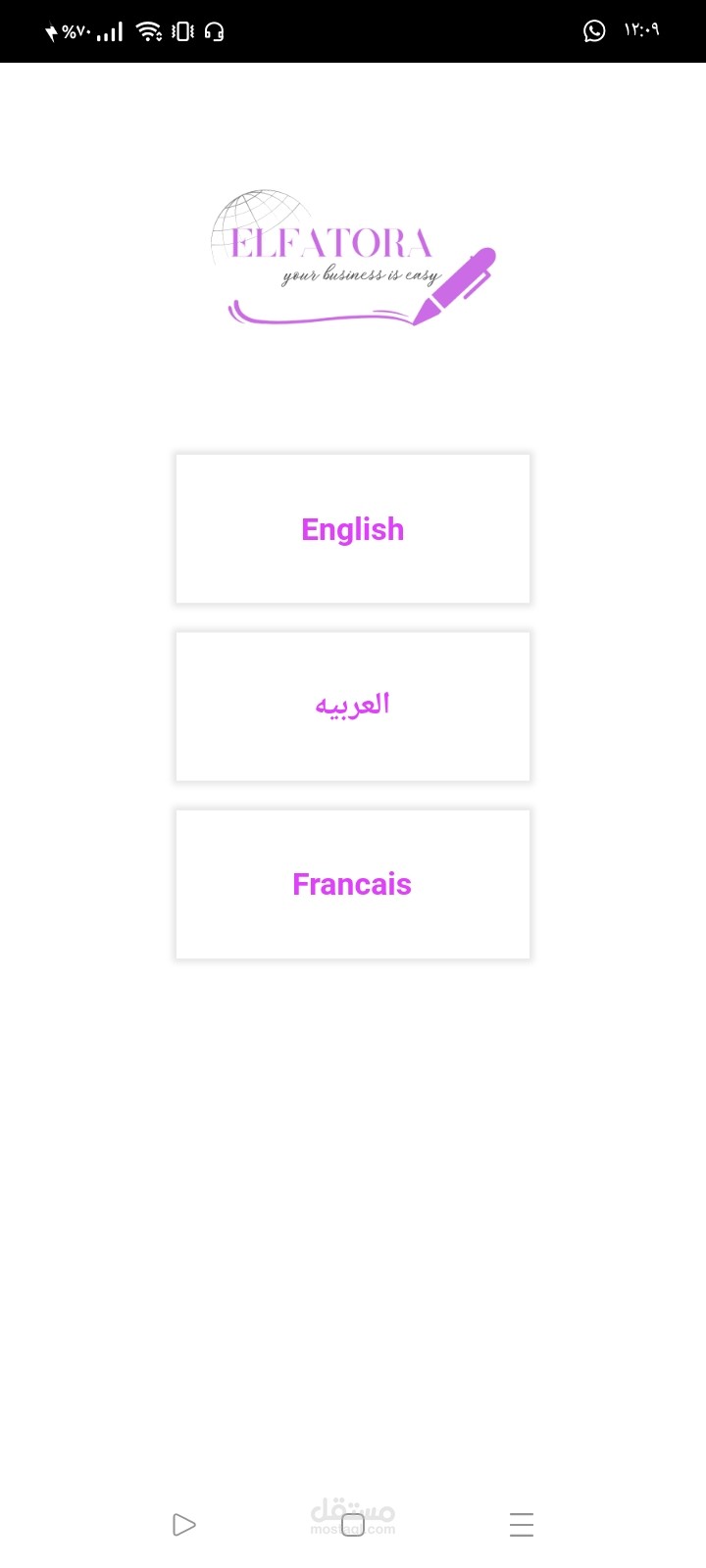Tap the headphones status icon

(x=215, y=31)
